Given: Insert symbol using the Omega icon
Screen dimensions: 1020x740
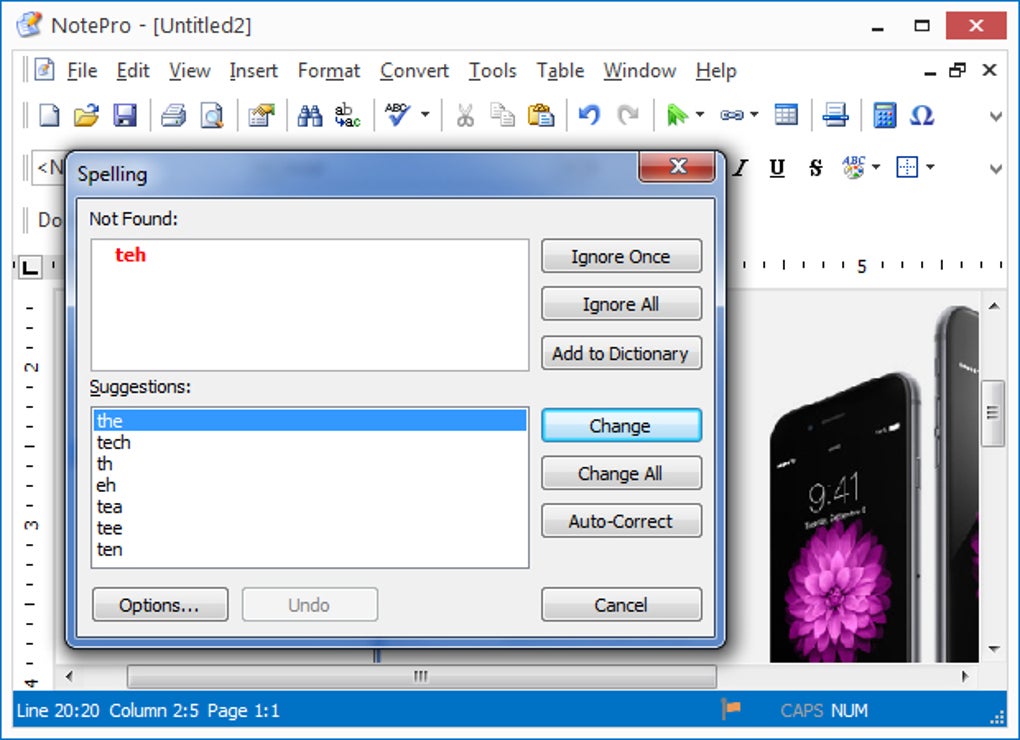Looking at the screenshot, I should (x=922, y=115).
